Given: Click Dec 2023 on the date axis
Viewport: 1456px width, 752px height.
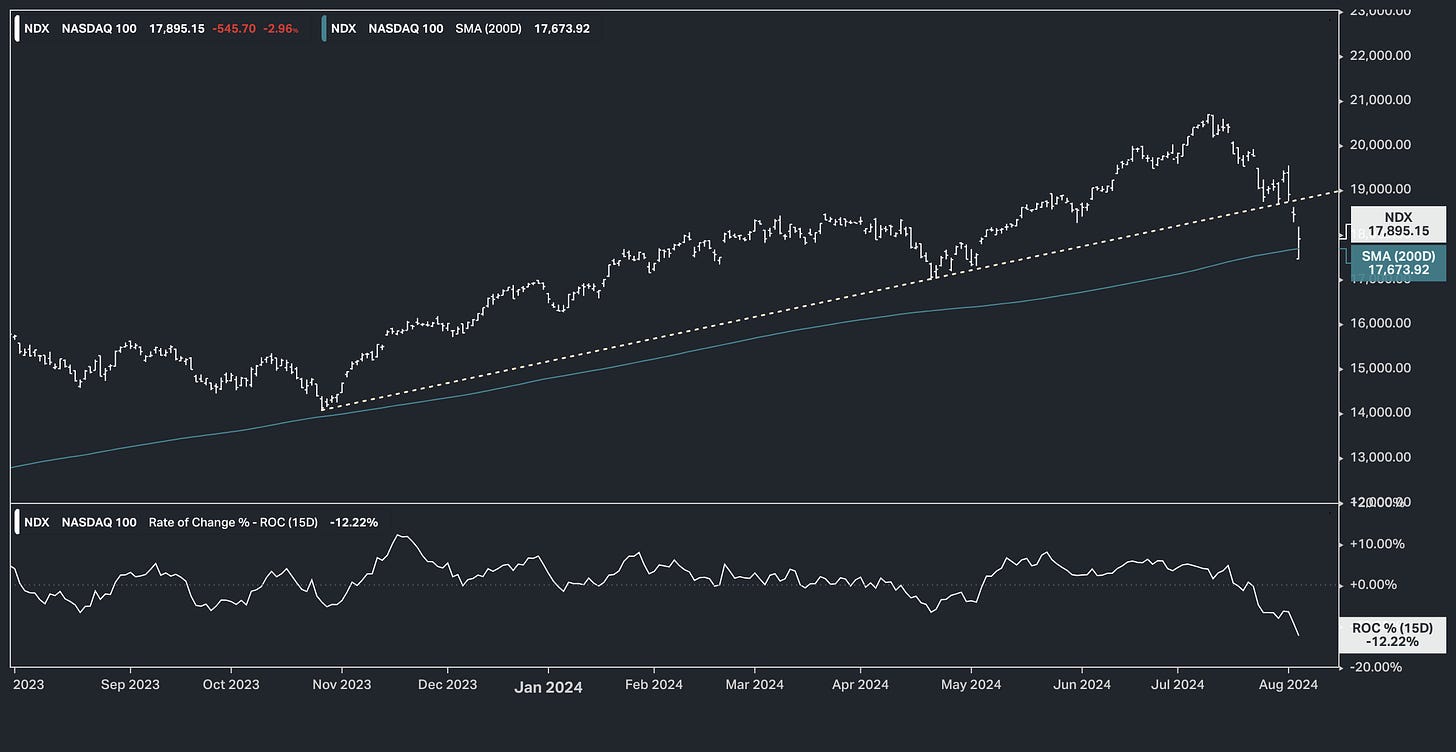Looking at the screenshot, I should tap(448, 685).
